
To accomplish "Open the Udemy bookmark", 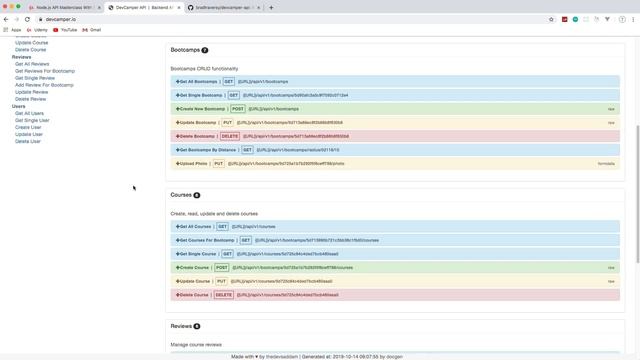I will (37, 30).
